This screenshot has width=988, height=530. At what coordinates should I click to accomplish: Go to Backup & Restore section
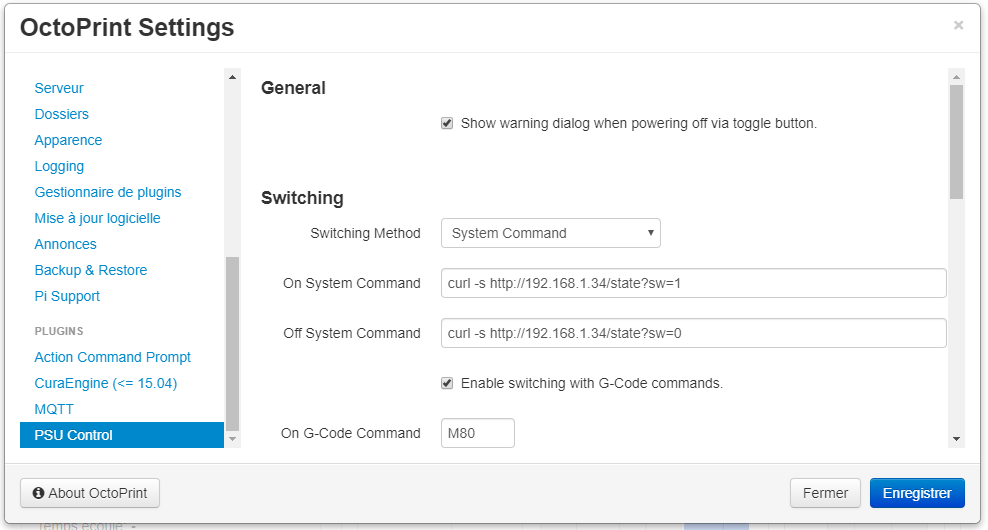pyautogui.click(x=91, y=270)
